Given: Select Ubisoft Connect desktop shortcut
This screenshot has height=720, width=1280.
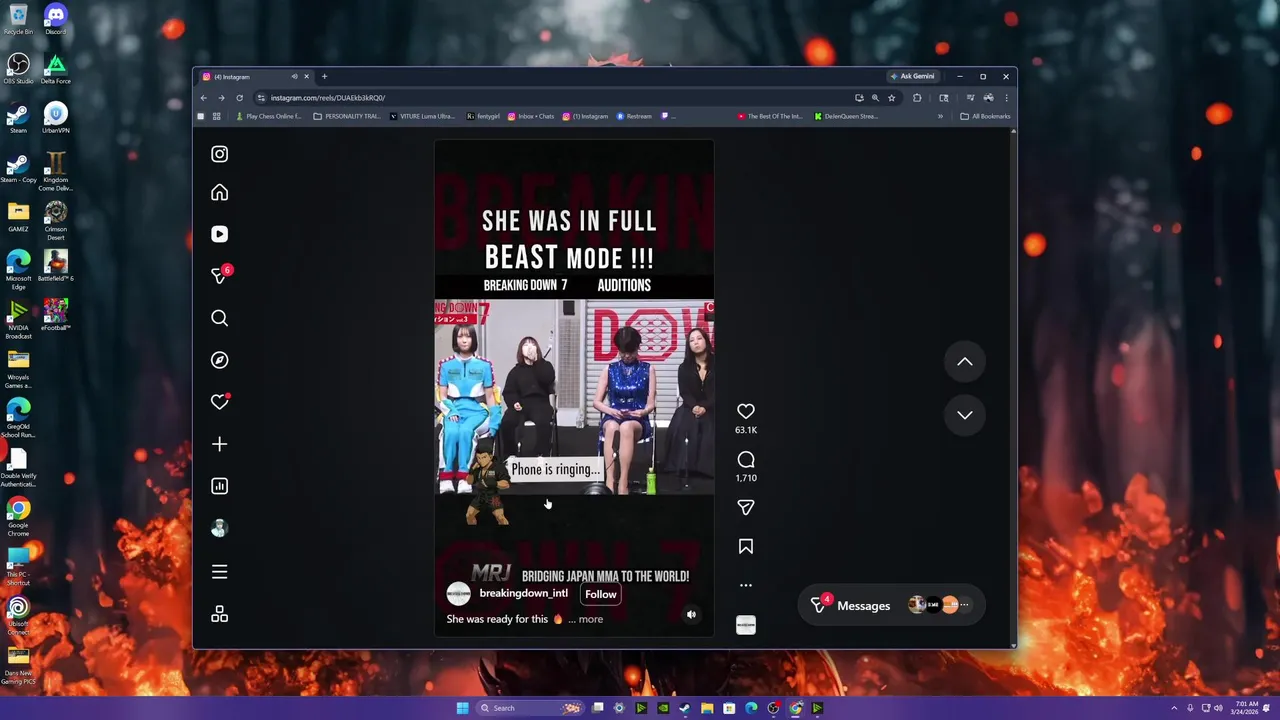Looking at the screenshot, I should (x=18, y=614).
